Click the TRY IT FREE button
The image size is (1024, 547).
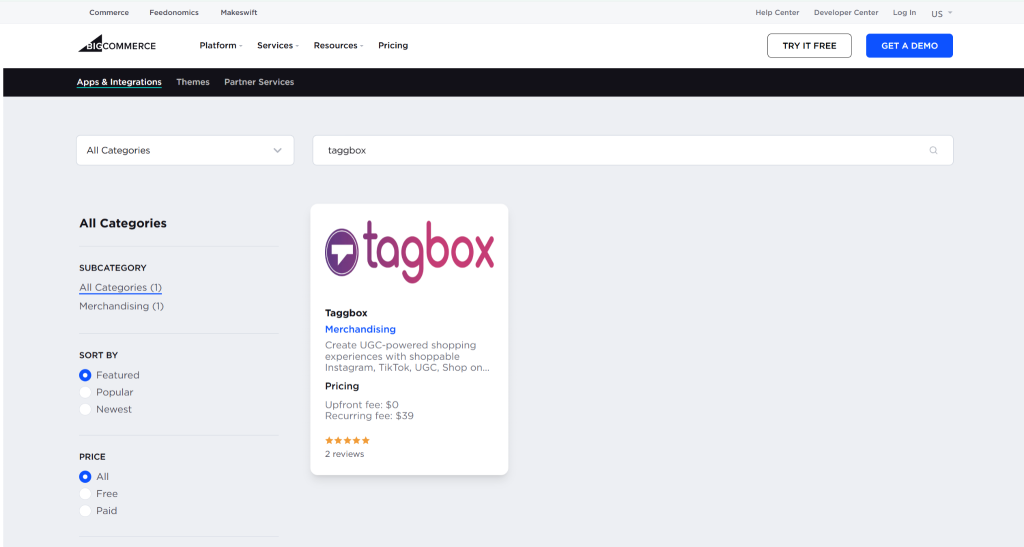tap(809, 46)
